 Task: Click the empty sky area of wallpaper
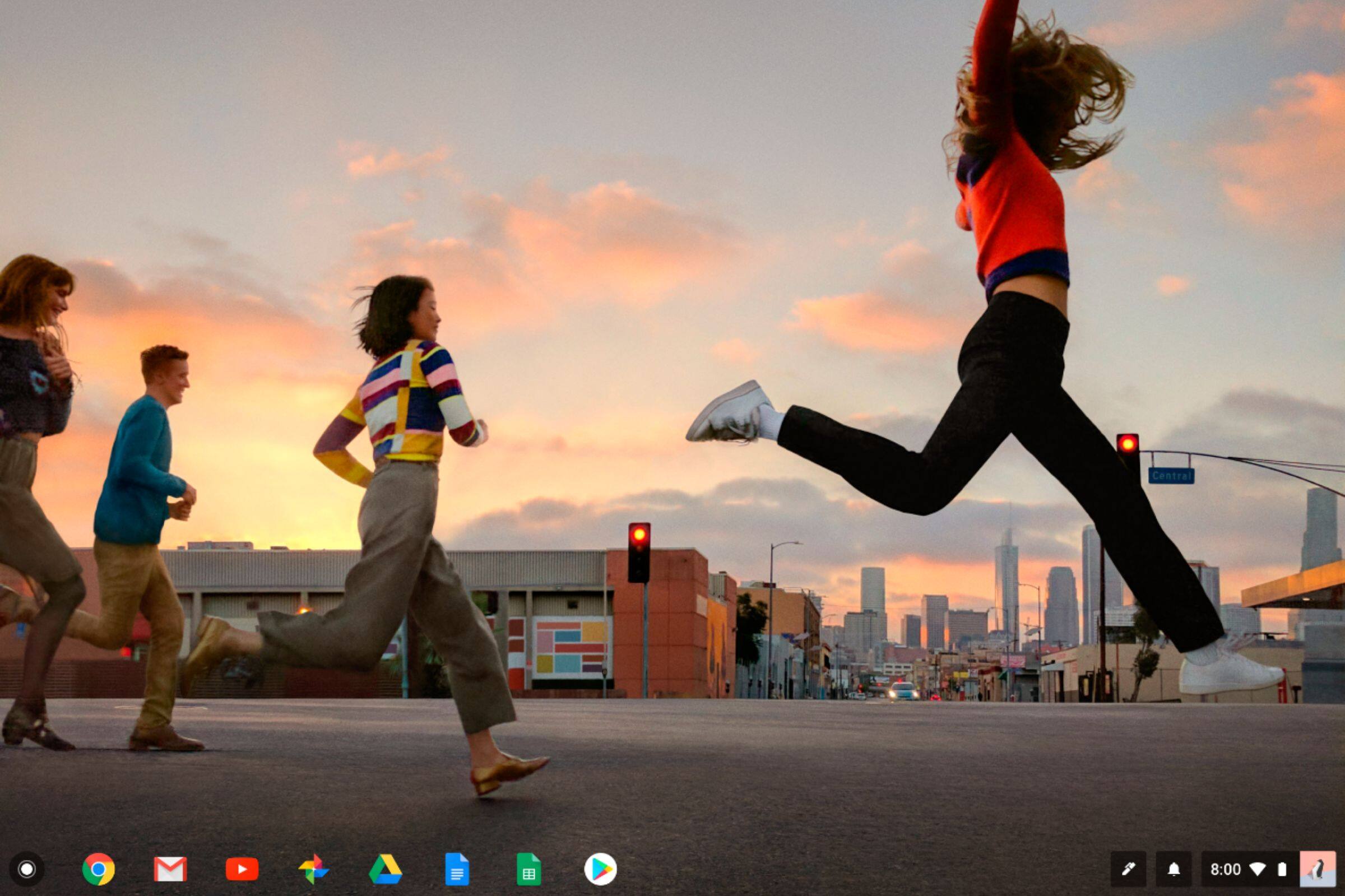(x=572, y=86)
